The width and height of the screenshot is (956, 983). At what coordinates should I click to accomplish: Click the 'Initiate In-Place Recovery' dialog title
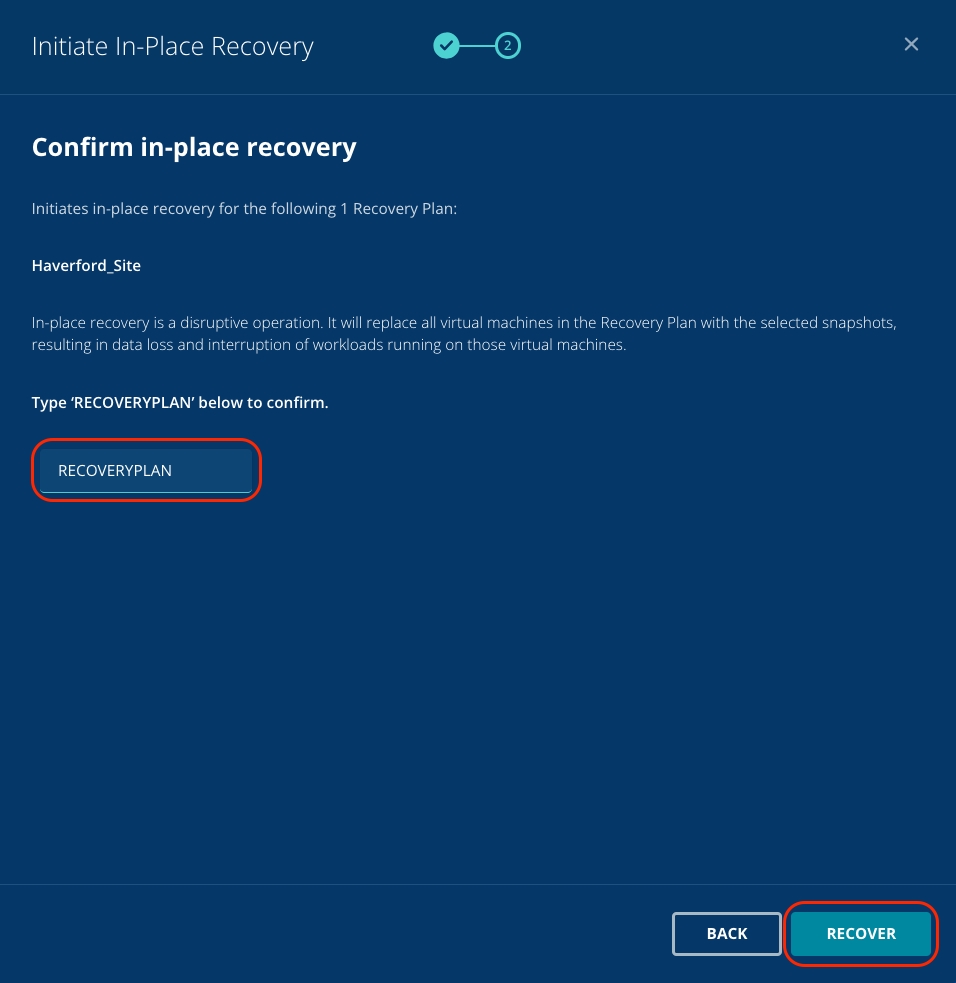tap(173, 46)
